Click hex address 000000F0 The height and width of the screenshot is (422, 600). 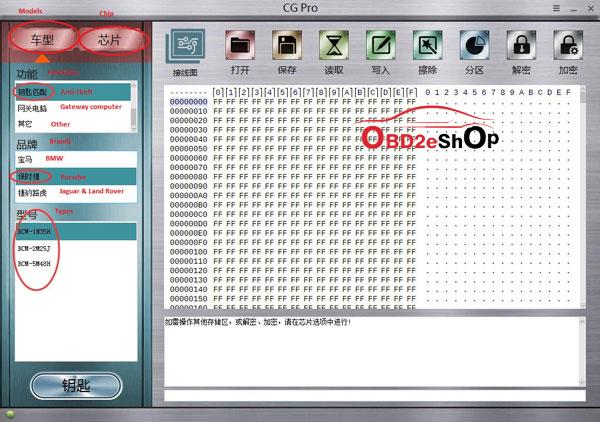189,243
